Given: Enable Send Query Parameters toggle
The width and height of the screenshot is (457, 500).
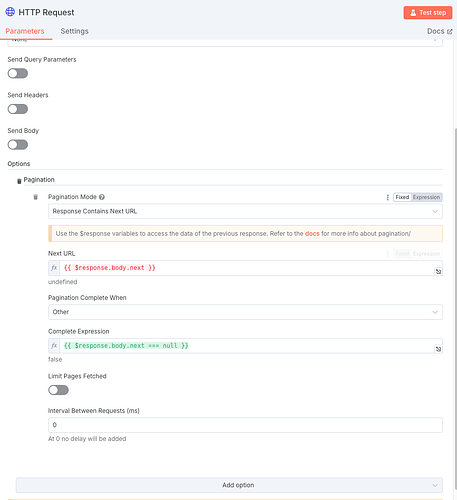Looking at the screenshot, I should click(18, 73).
